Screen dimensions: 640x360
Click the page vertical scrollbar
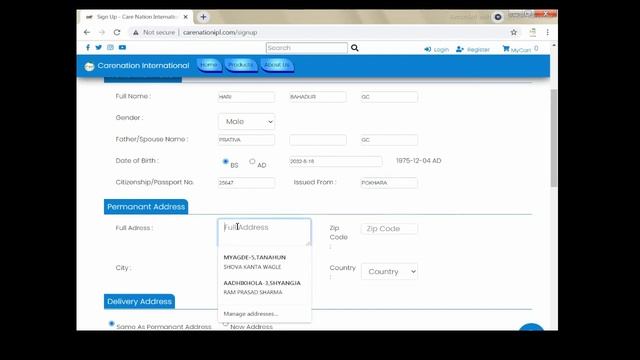click(x=553, y=138)
